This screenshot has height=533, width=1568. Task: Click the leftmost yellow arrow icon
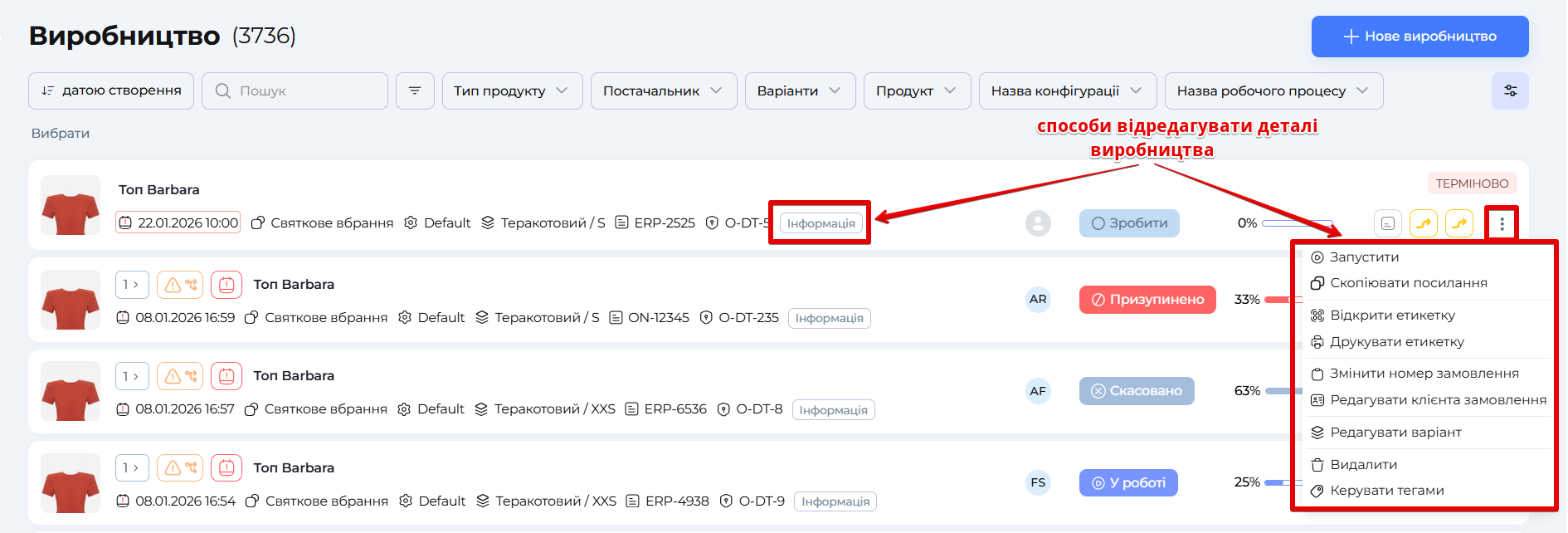coord(1424,223)
